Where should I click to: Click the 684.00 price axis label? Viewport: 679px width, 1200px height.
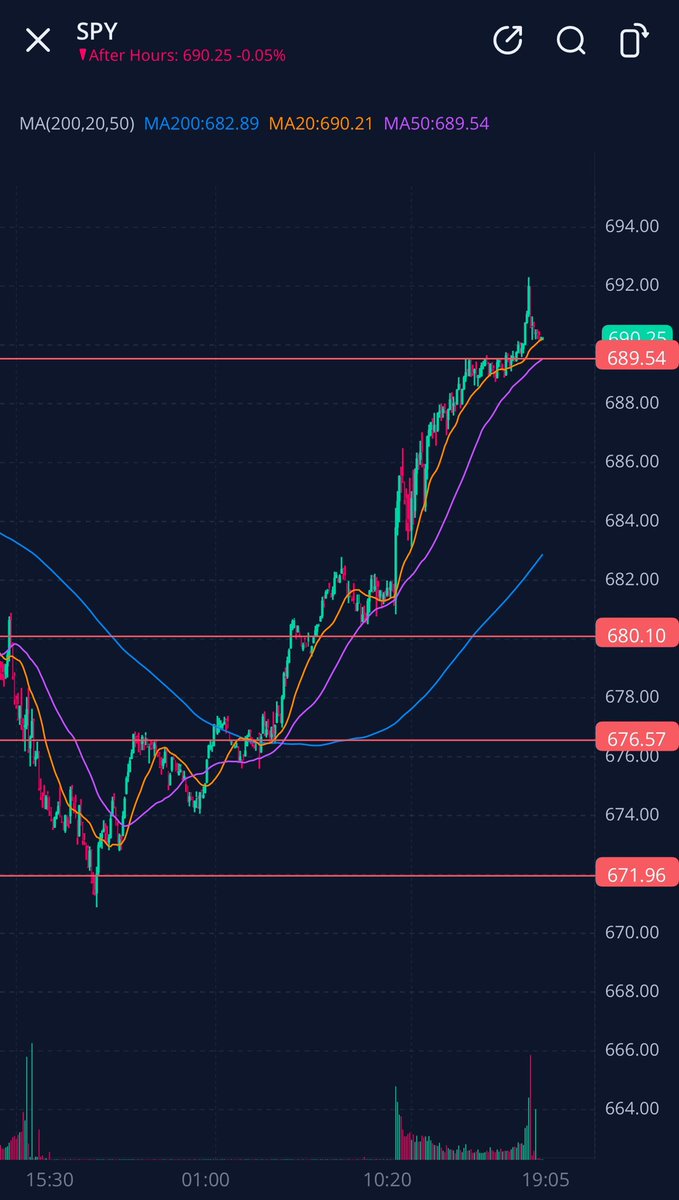pos(632,520)
